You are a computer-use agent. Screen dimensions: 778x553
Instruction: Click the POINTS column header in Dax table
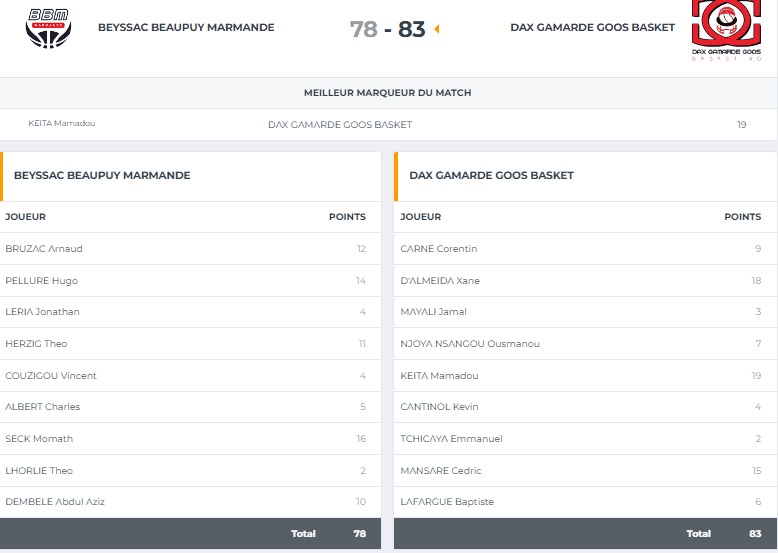pyautogui.click(x=742, y=217)
